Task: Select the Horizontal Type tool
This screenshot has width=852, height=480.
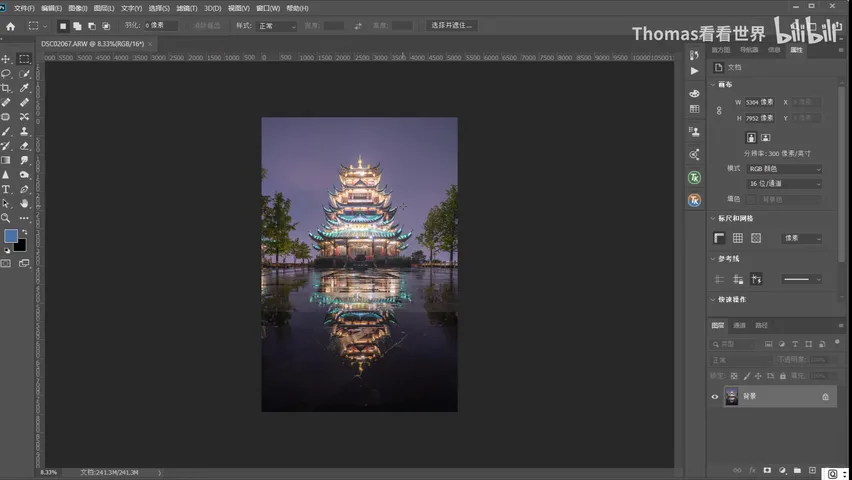Action: 6,189
